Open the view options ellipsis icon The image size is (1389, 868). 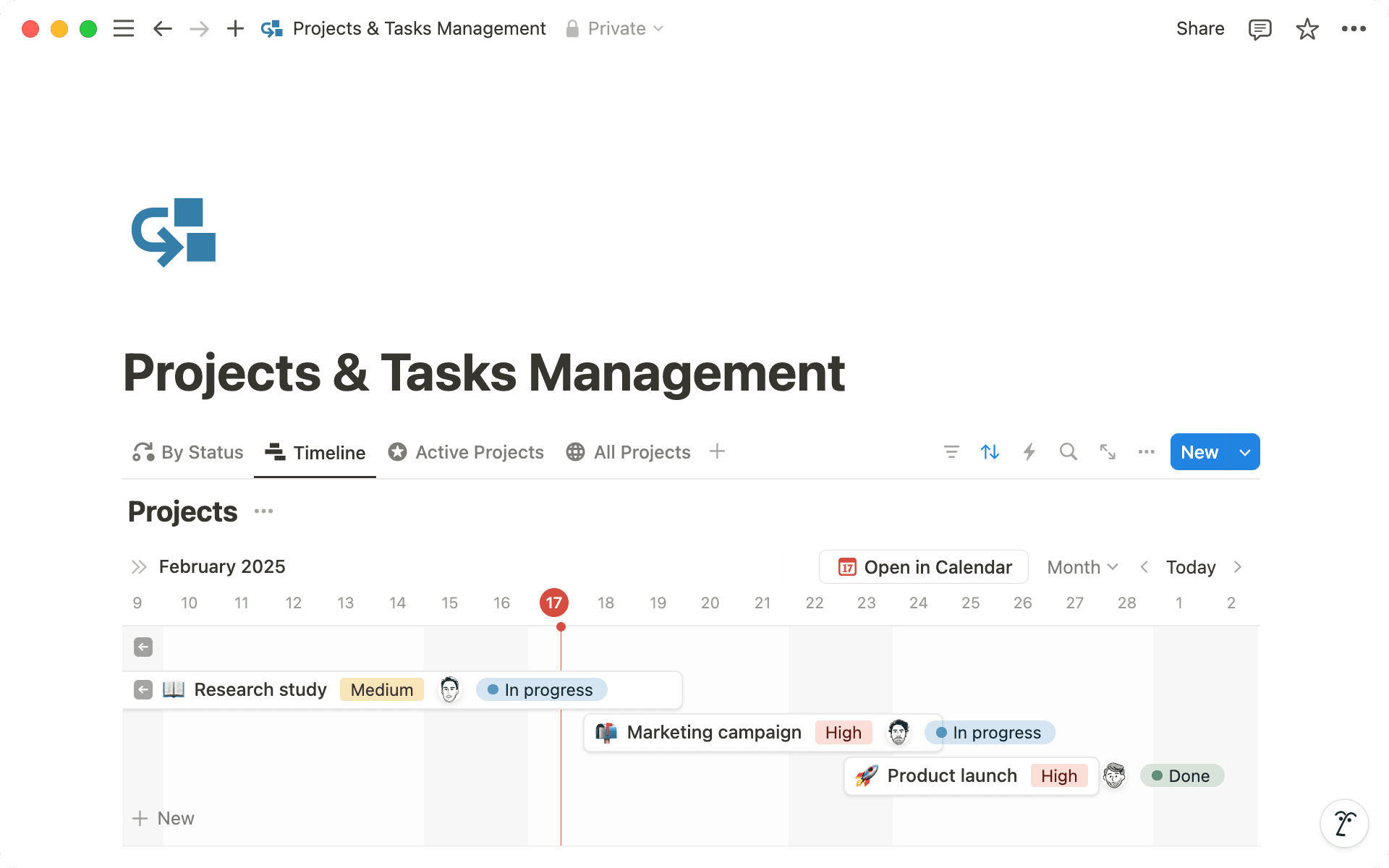[x=1146, y=452]
